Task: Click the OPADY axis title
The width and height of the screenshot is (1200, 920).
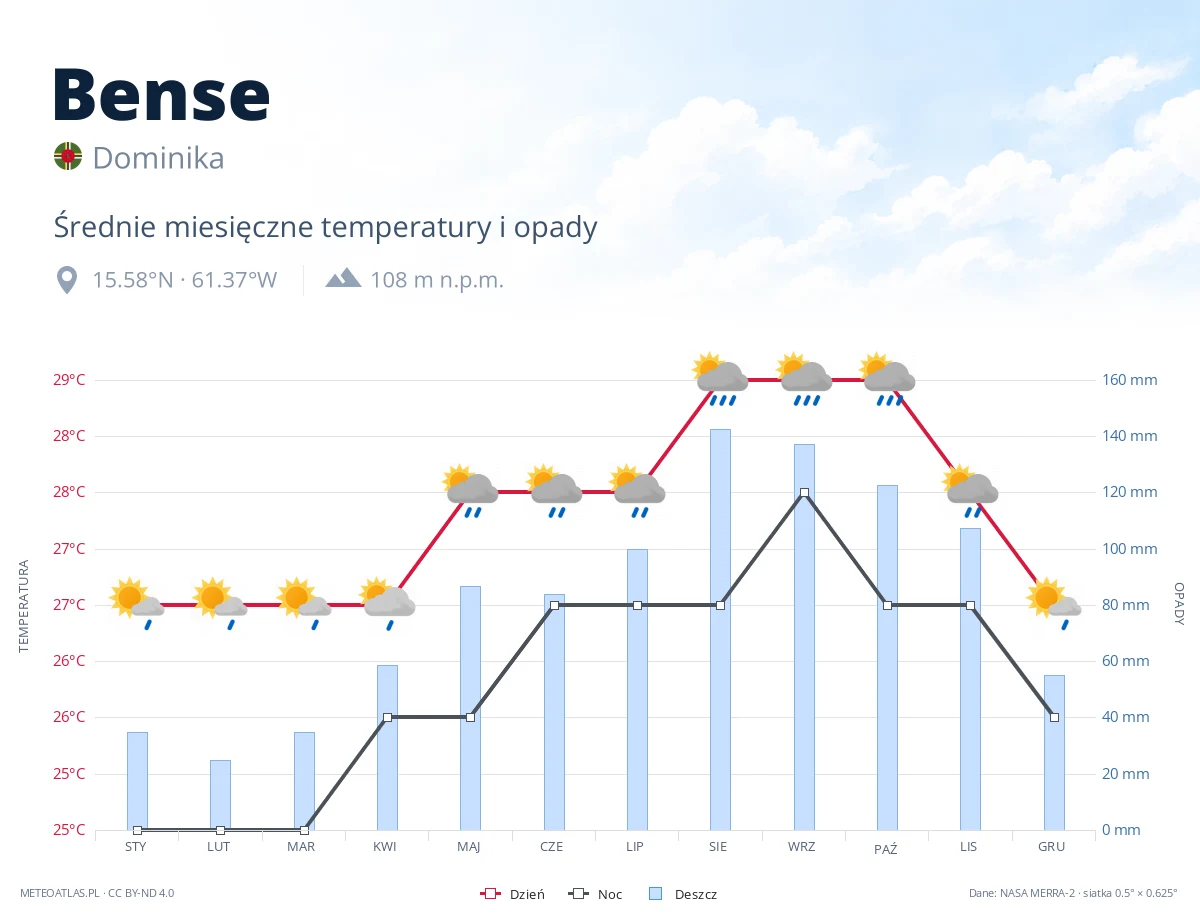Action: (x=1178, y=604)
